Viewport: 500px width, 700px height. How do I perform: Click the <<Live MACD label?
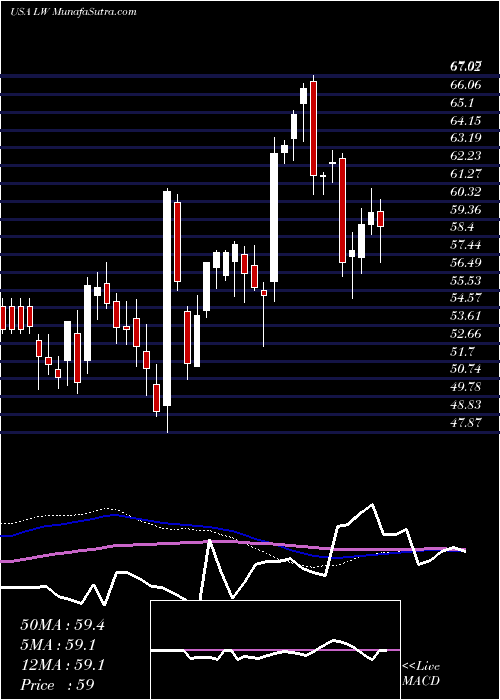(x=421, y=673)
